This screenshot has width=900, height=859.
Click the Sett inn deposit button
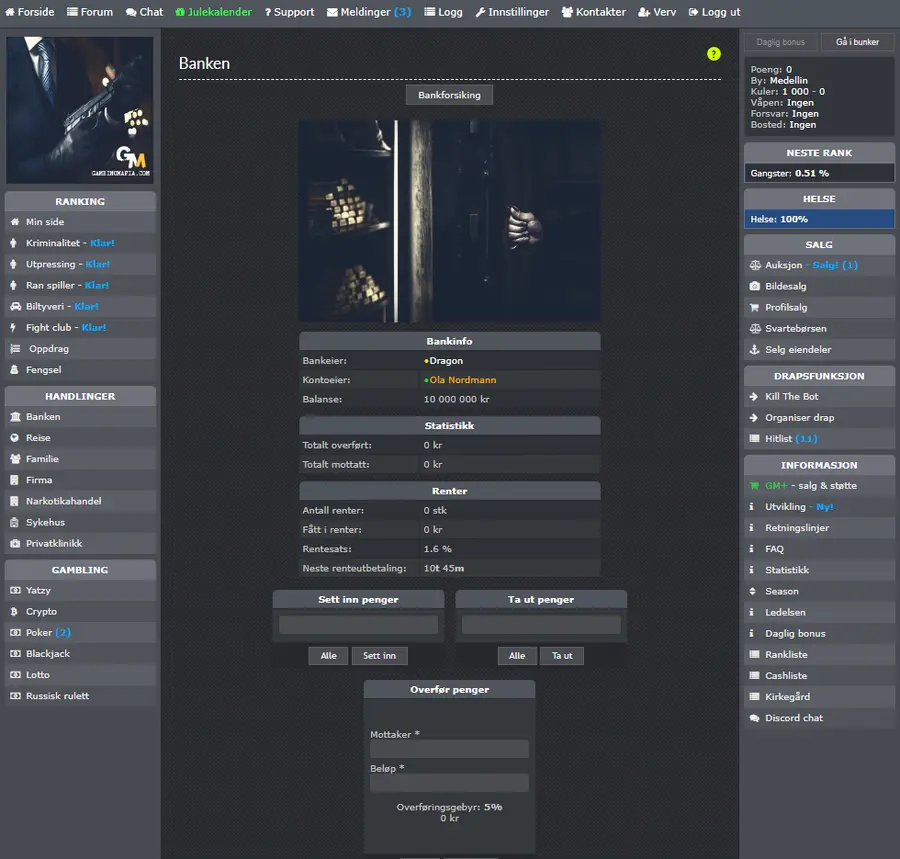[379, 656]
